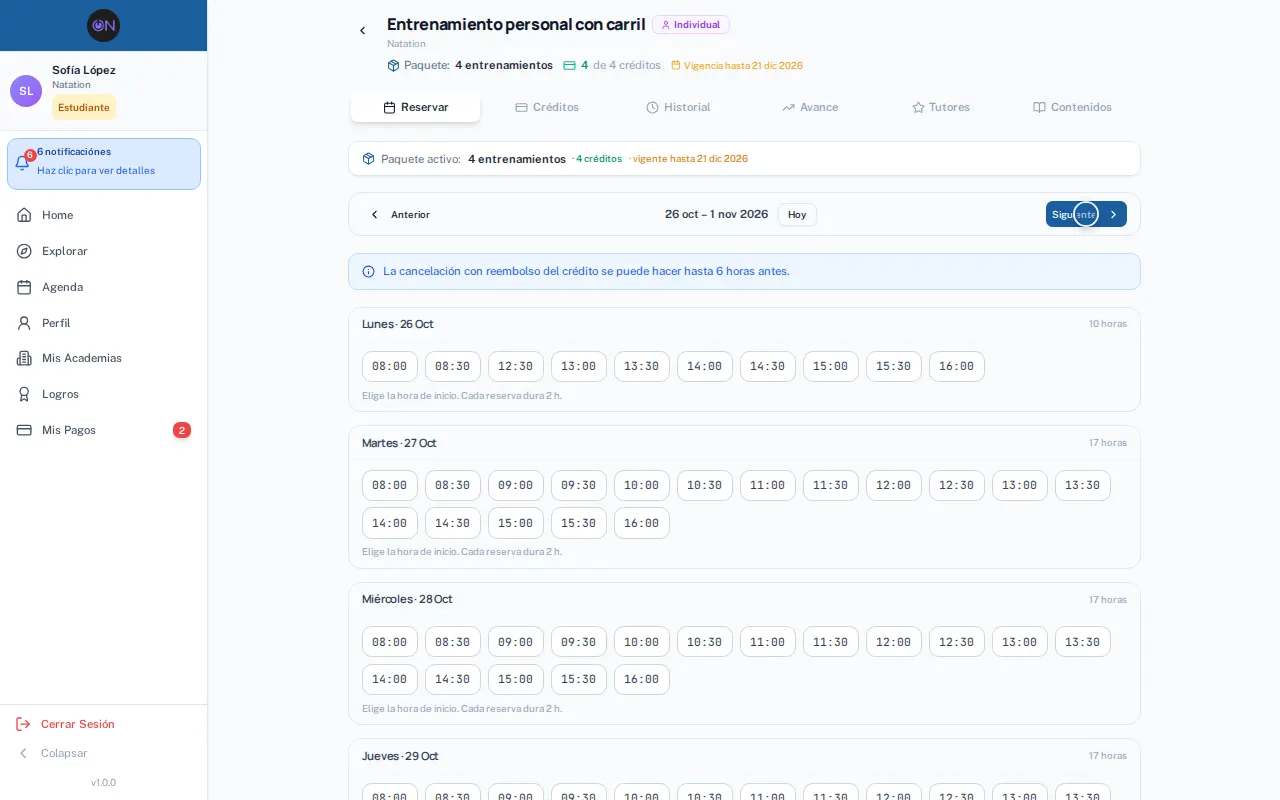Click the Mis Pagos card icon
Screen dimensions: 1280x800
point(24,430)
